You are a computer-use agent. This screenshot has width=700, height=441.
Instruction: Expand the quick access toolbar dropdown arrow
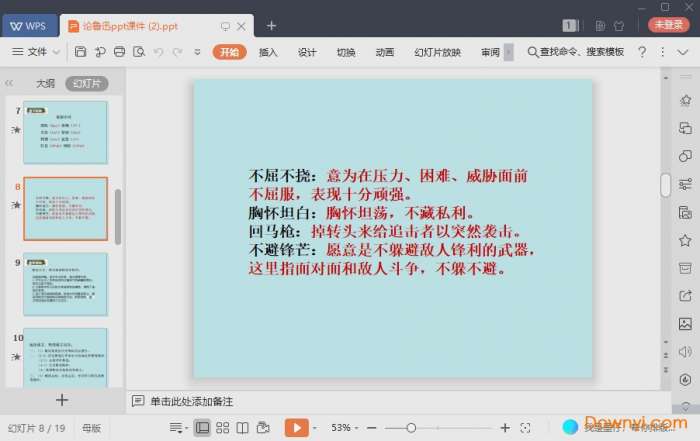pyautogui.click(x=197, y=52)
